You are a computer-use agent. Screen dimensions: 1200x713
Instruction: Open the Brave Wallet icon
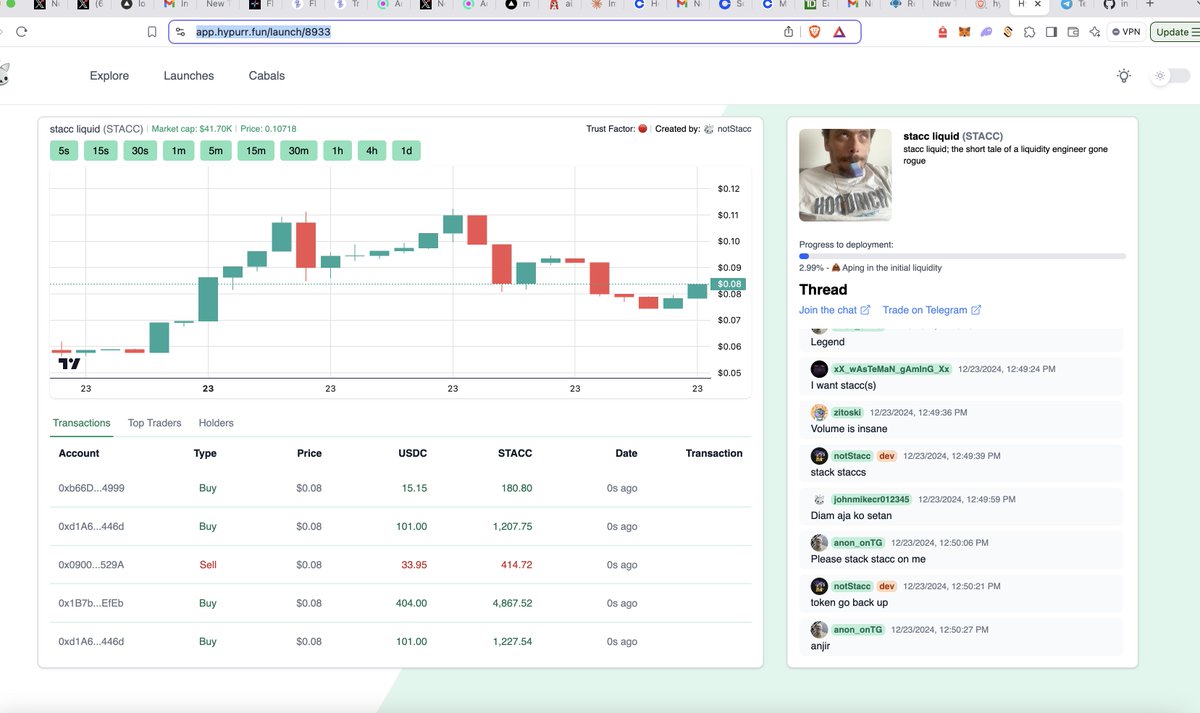pos(1073,32)
